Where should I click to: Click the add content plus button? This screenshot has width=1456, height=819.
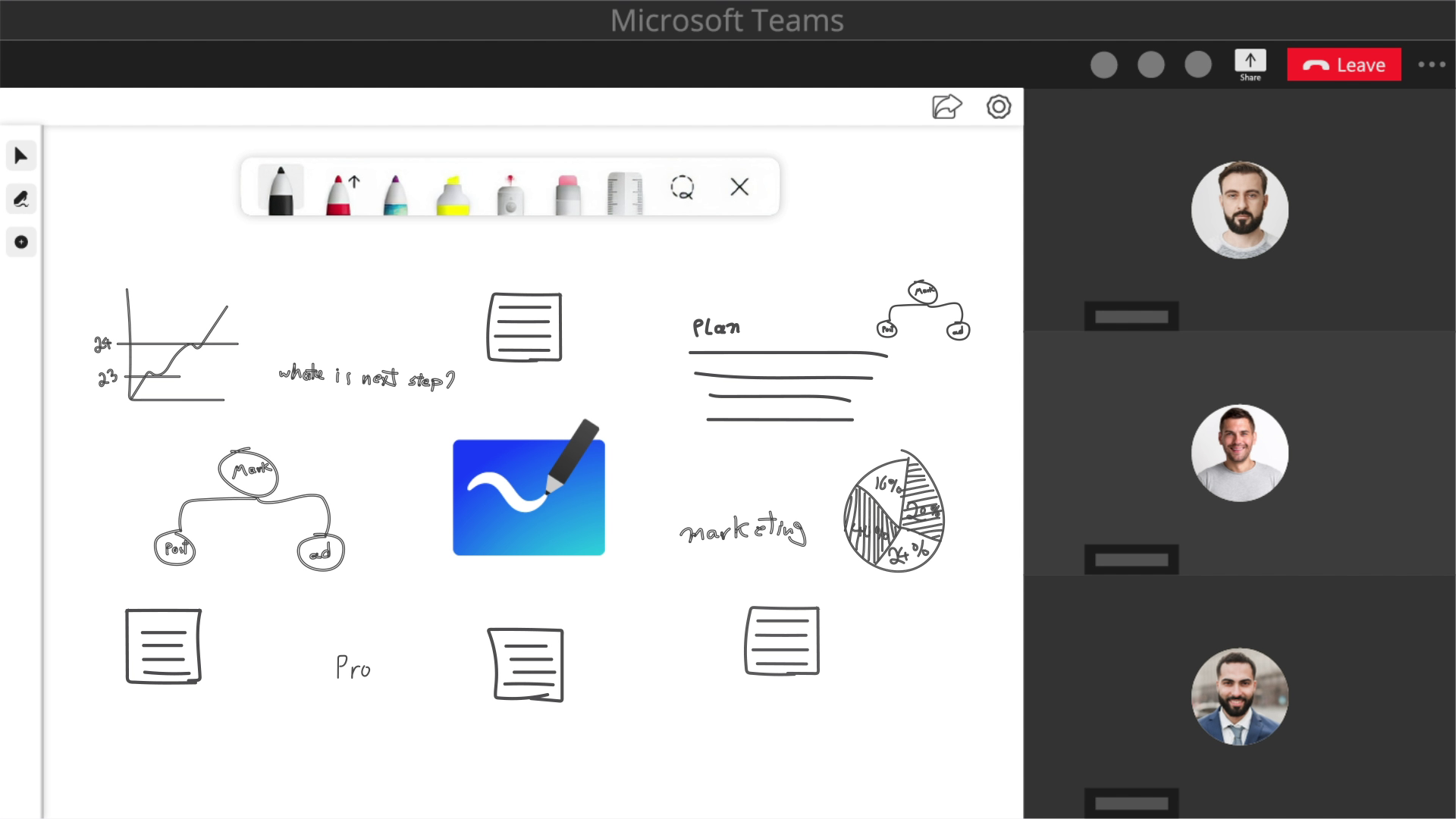click(x=21, y=242)
